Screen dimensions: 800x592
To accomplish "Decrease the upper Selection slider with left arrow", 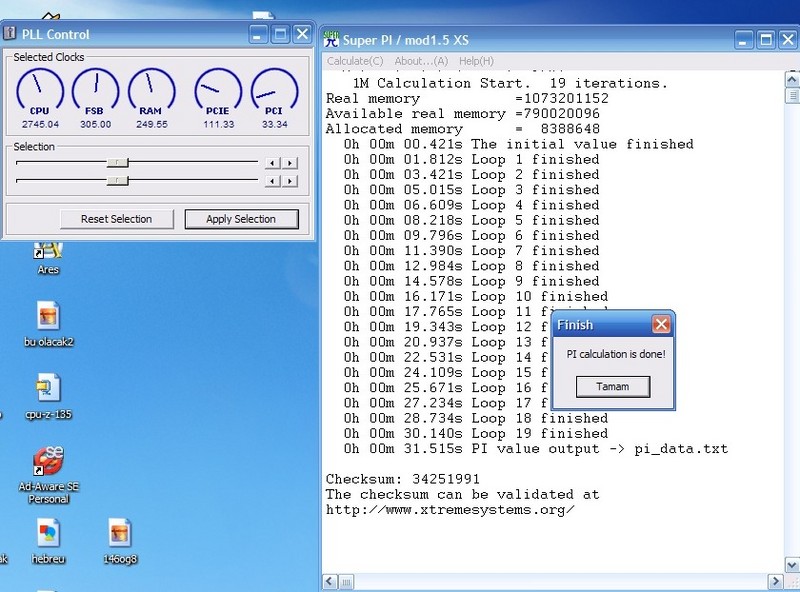I will tap(272, 163).
